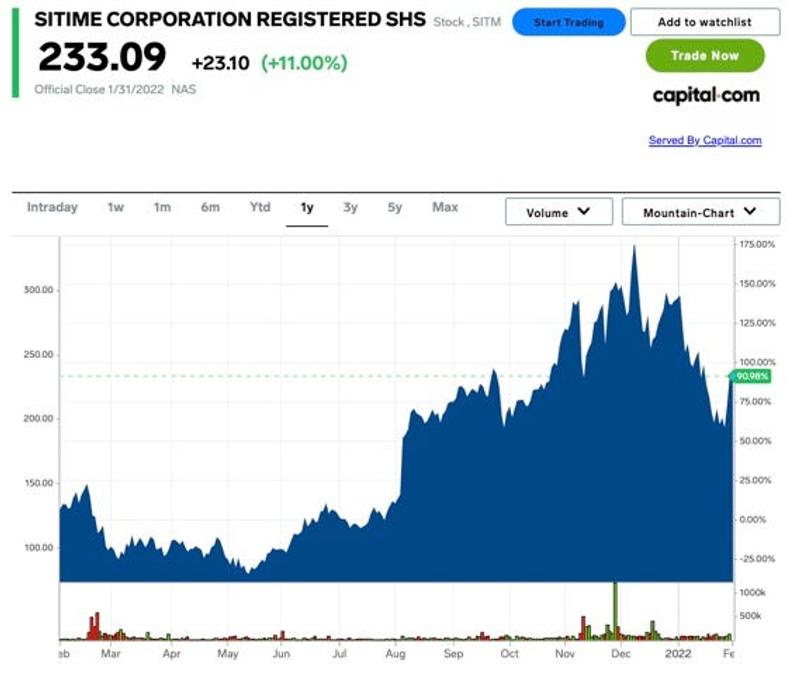Image resolution: width=800 pixels, height=692 pixels.
Task: Click the 233.09 stock price
Action: pyautogui.click(x=102, y=57)
